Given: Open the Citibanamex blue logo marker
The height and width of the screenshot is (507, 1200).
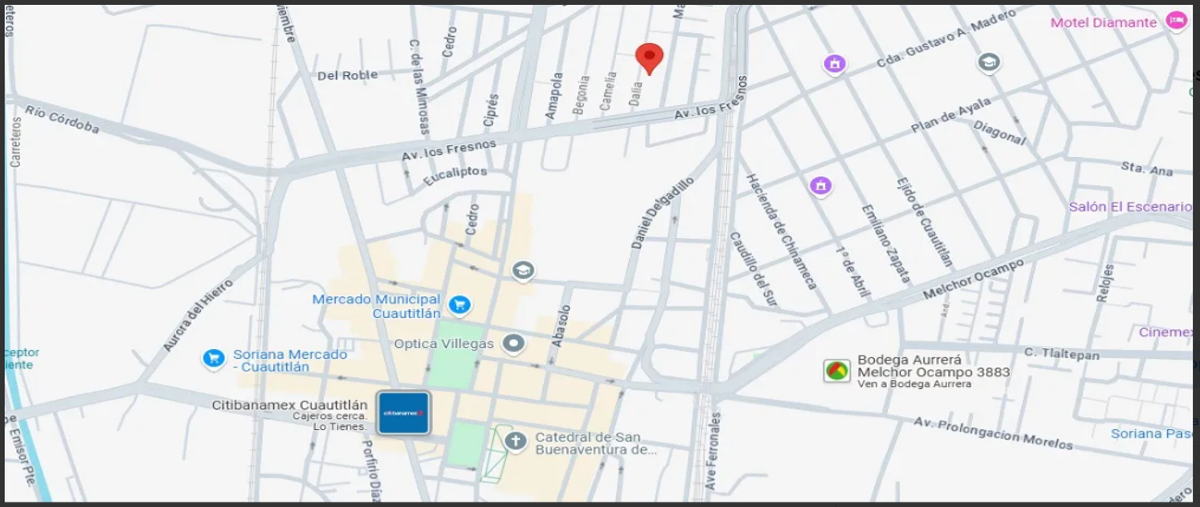Looking at the screenshot, I should click(x=403, y=412).
